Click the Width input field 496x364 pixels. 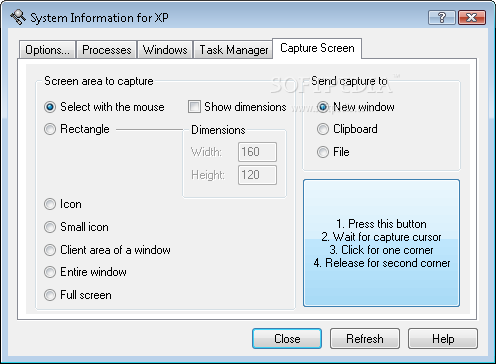pyautogui.click(x=257, y=152)
